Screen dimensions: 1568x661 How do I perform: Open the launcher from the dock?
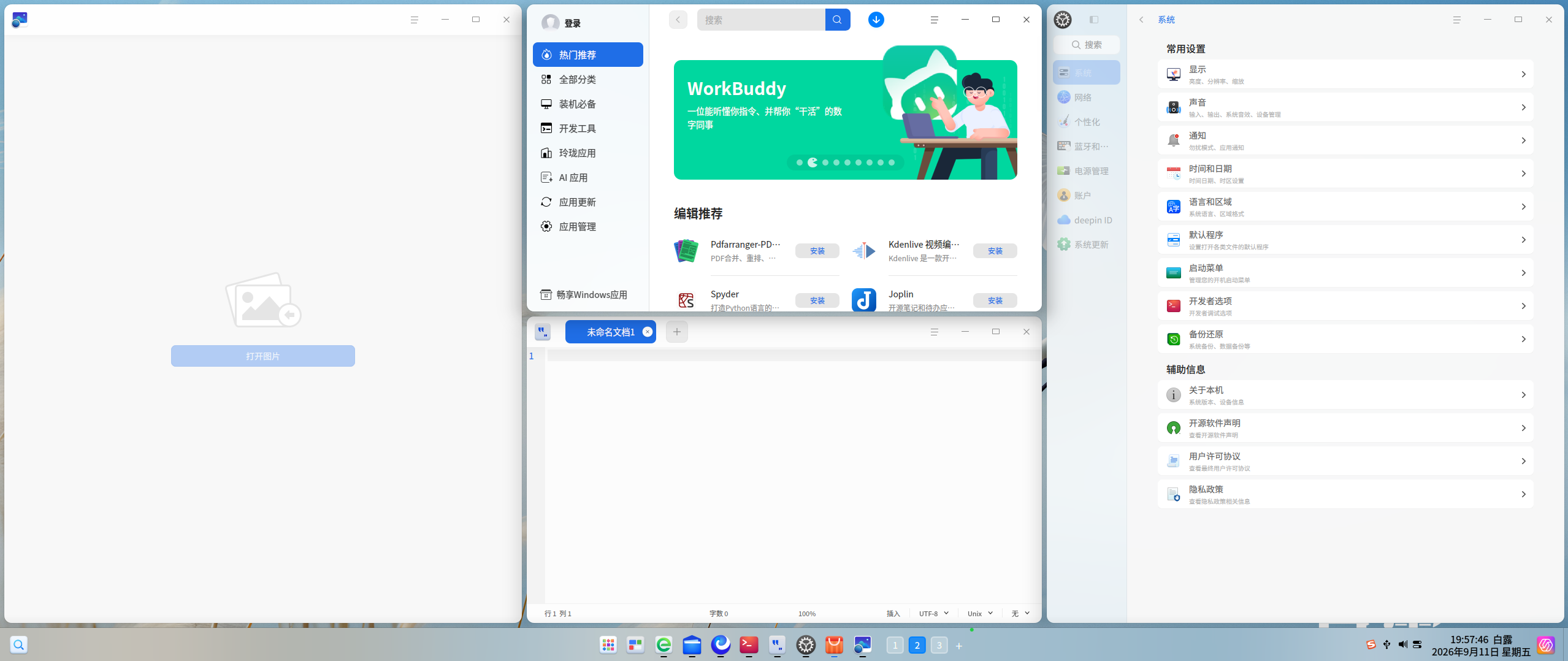[x=608, y=644]
